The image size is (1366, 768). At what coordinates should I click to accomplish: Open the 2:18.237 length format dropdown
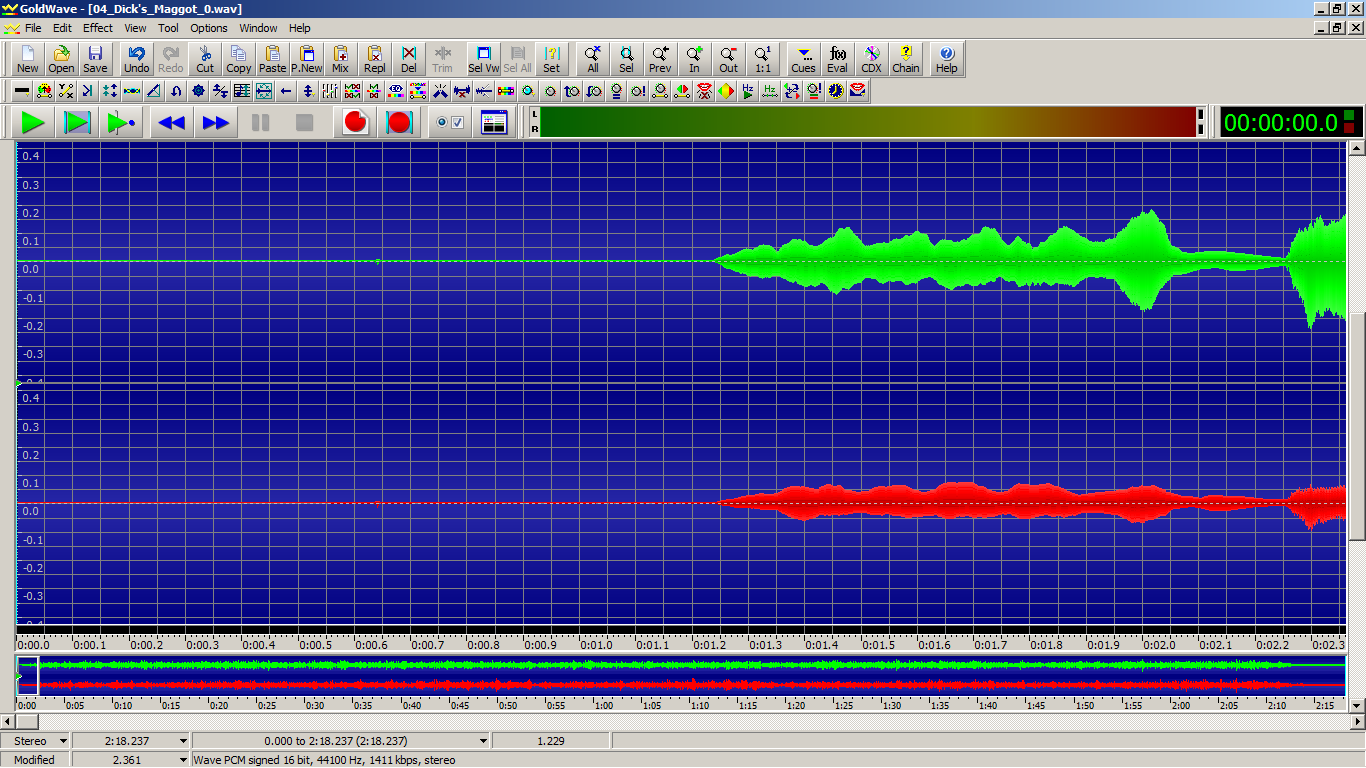183,741
